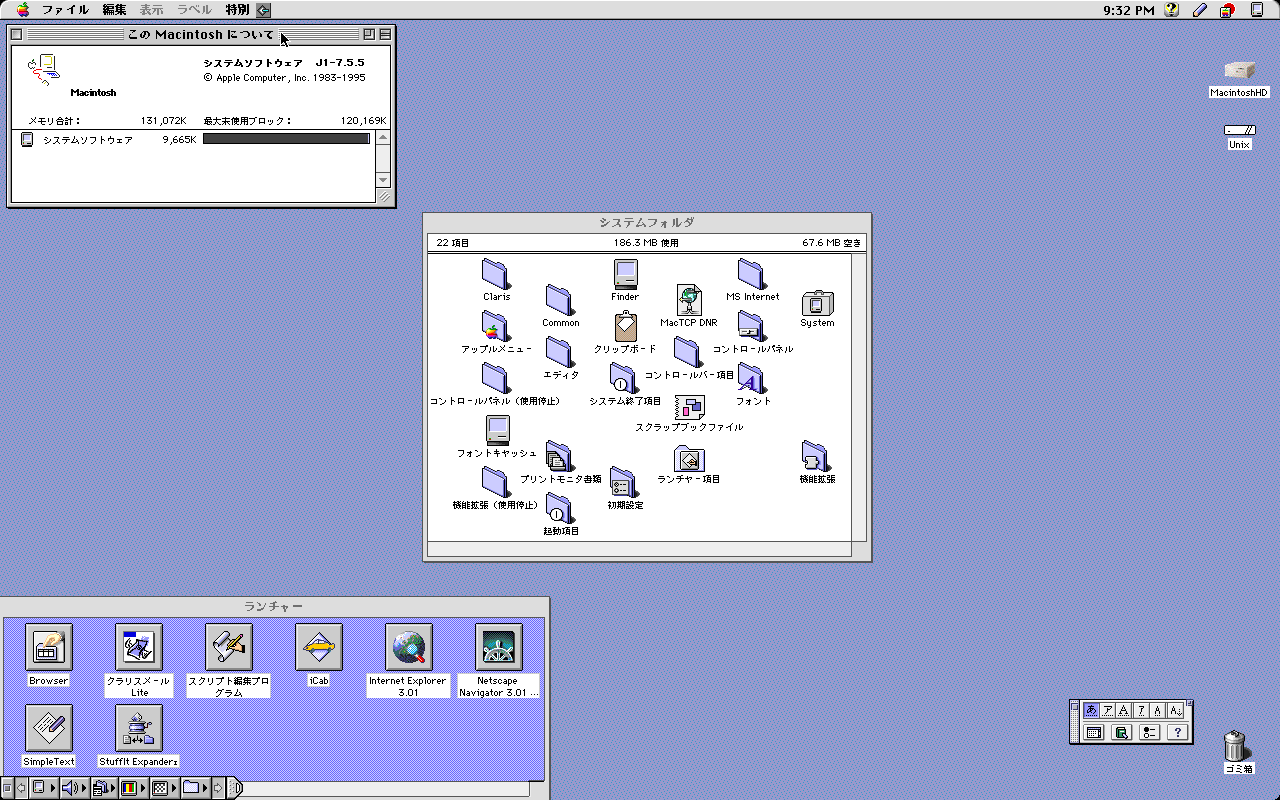The height and width of the screenshot is (800, 1280).
Task: Open the sound volume control strip module
Action: tap(75, 788)
